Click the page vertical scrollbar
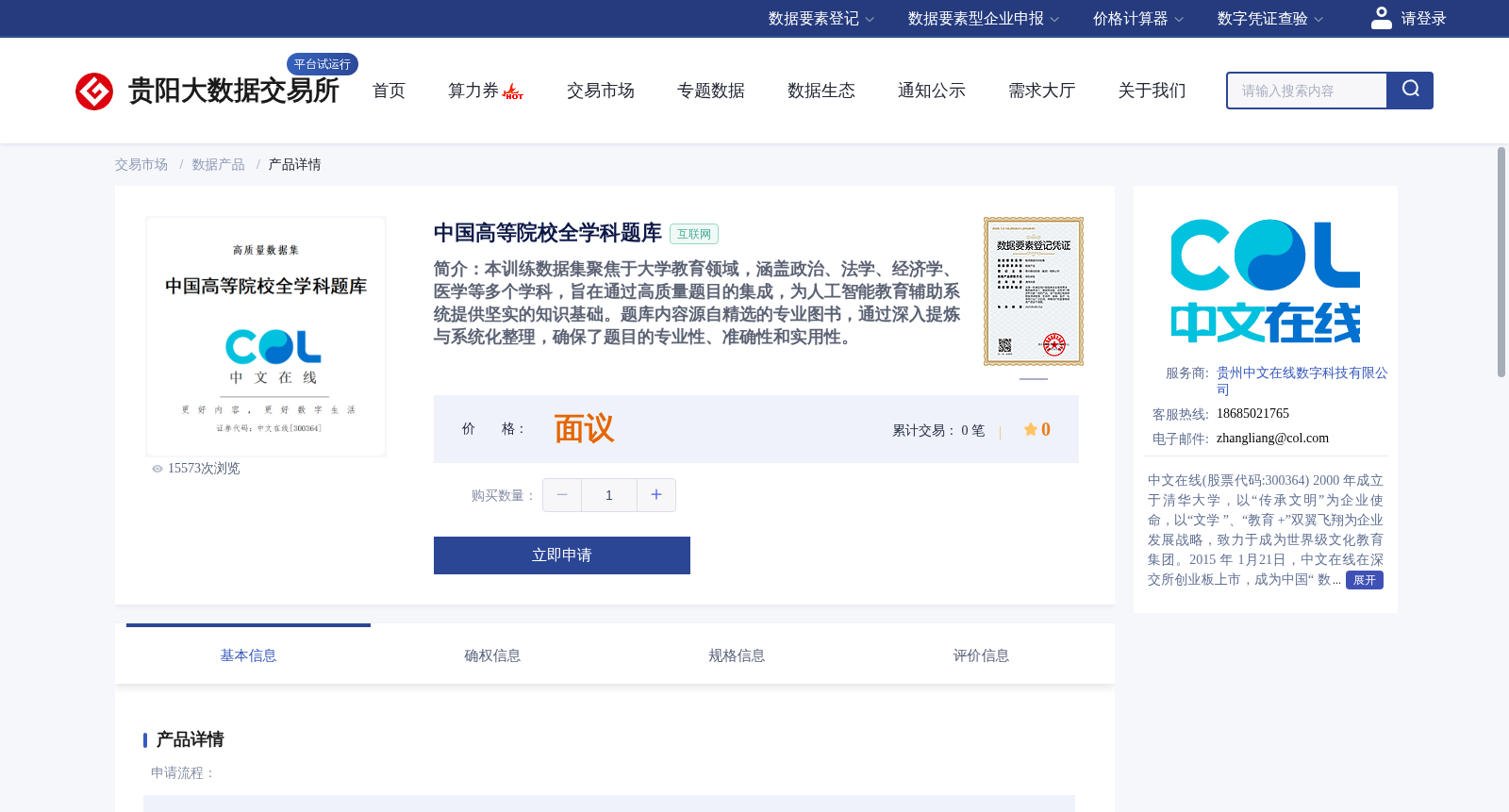Image resolution: width=1509 pixels, height=812 pixels. pos(1501,262)
